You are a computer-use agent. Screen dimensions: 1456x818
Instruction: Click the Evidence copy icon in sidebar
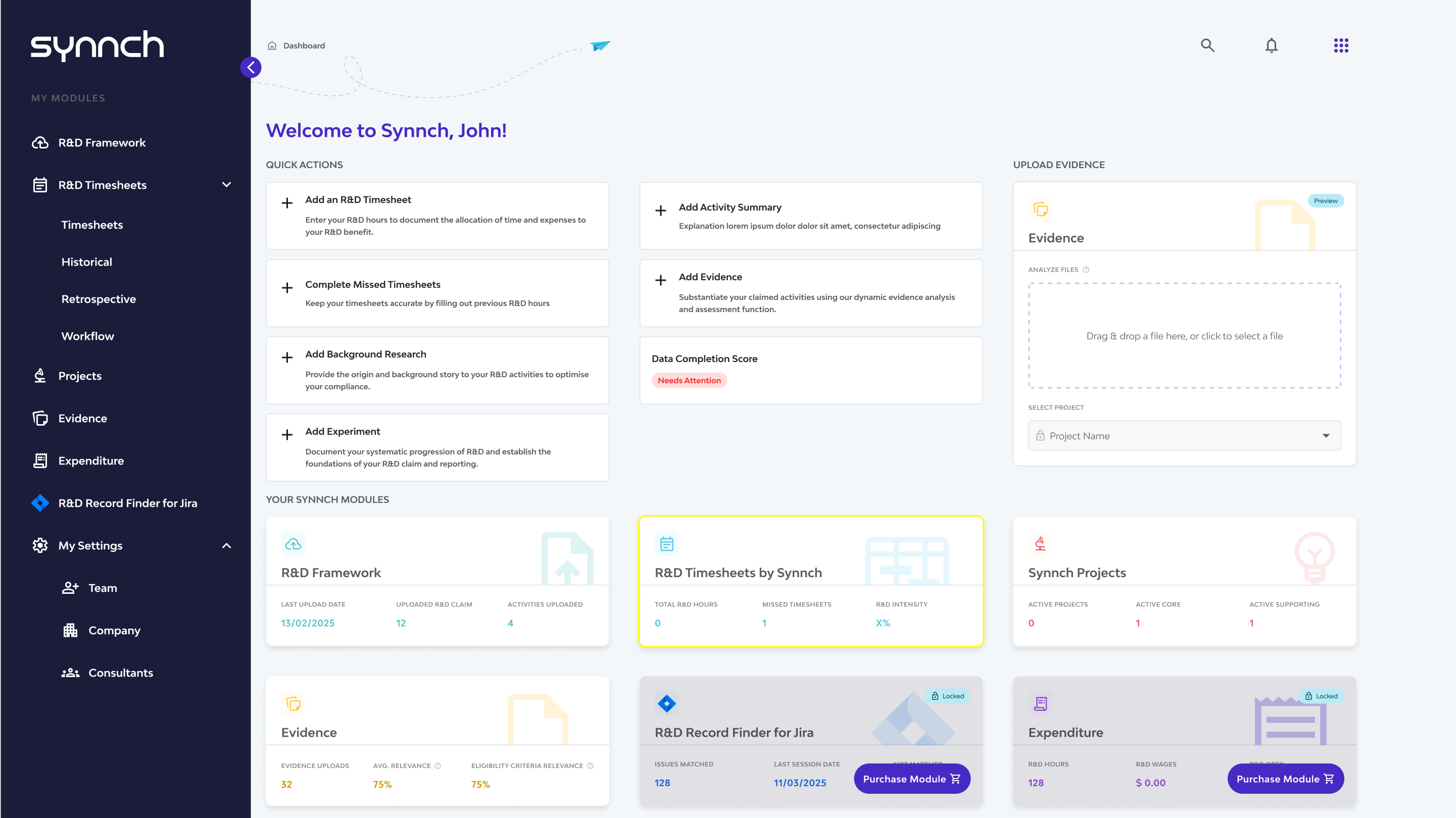click(x=39, y=418)
